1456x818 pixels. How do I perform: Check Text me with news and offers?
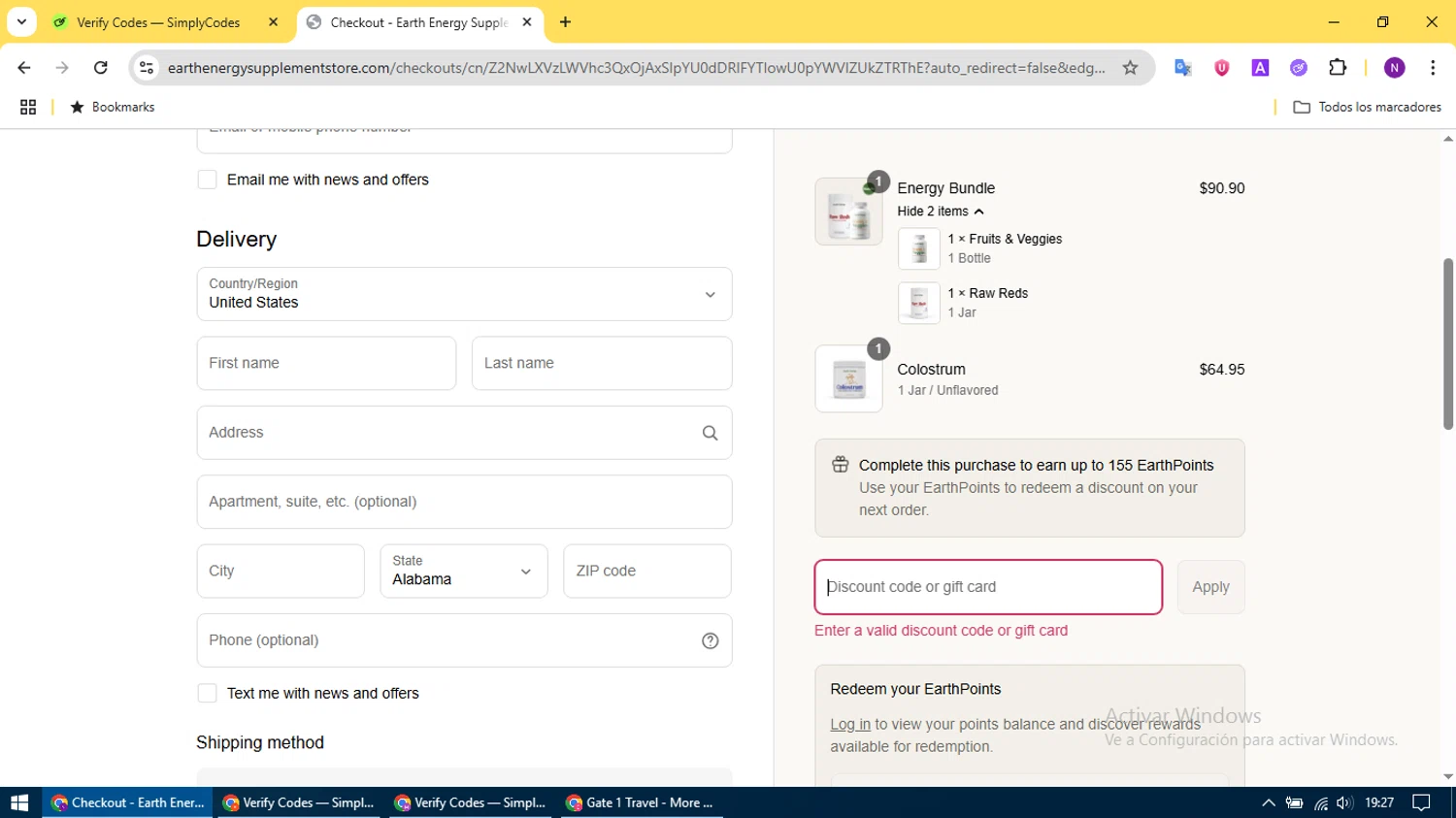coord(207,693)
